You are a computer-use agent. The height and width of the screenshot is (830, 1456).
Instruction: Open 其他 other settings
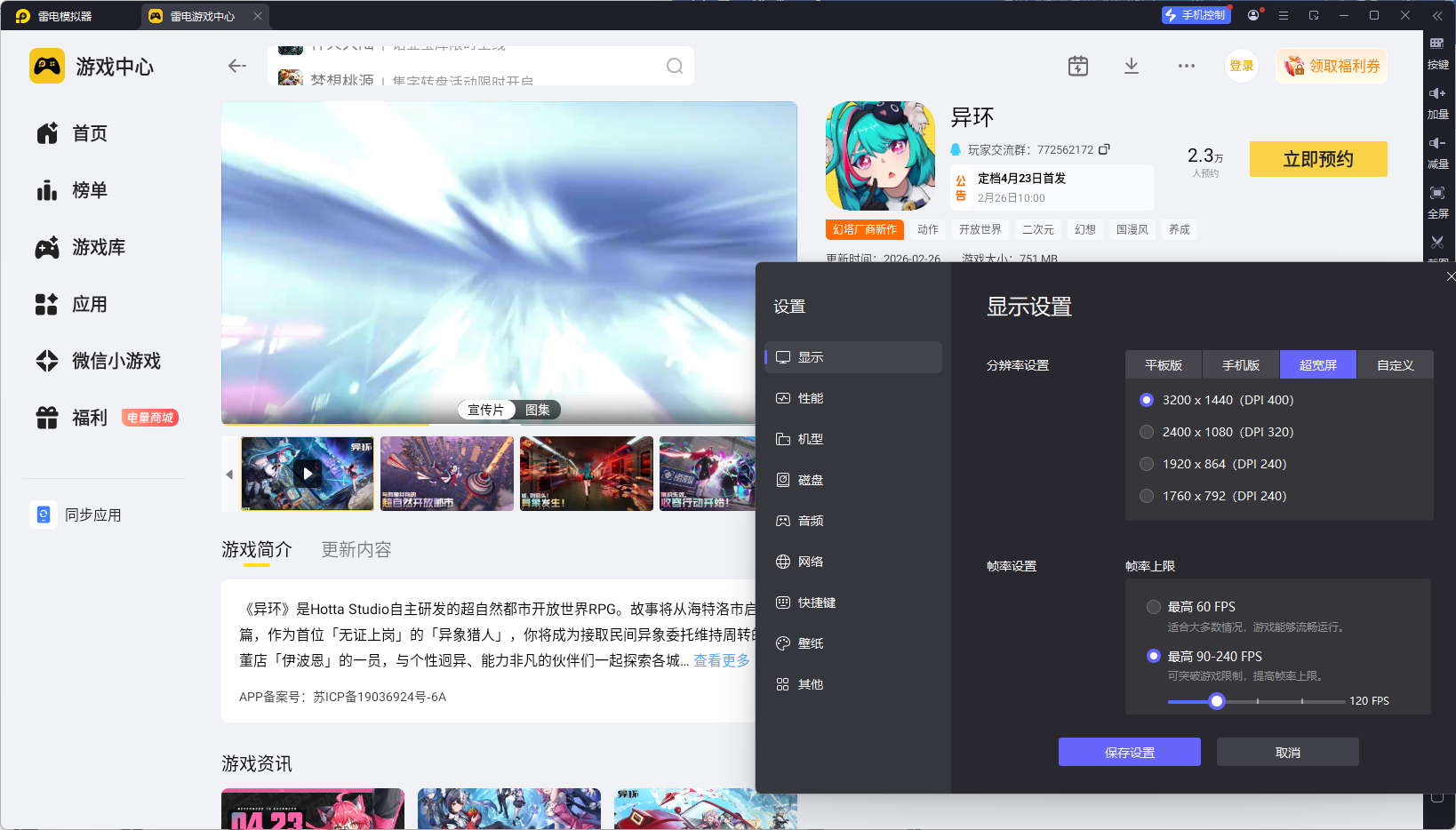pyautogui.click(x=853, y=684)
